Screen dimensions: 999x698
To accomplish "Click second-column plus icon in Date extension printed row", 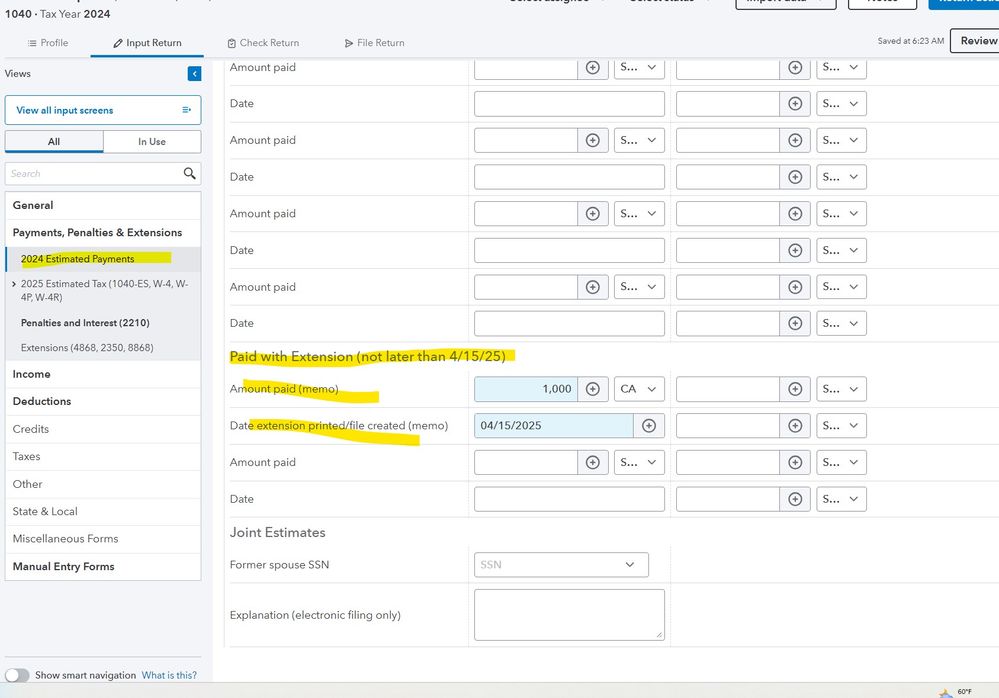I will pyautogui.click(x=795, y=425).
